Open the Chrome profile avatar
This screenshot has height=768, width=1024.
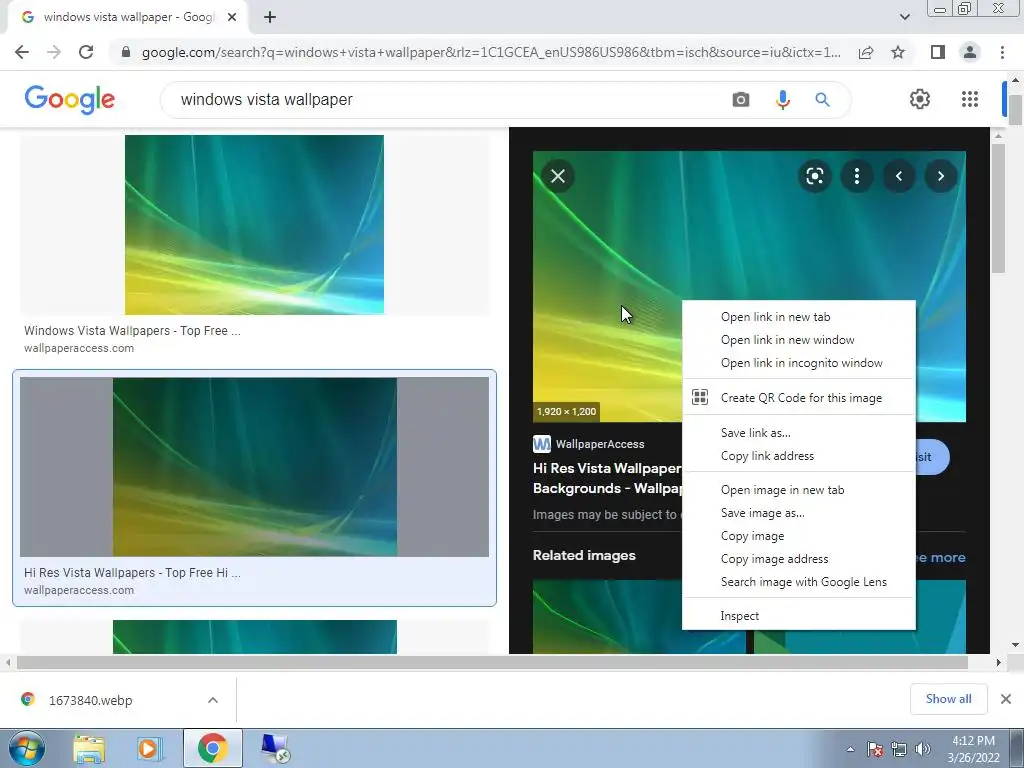coord(970,52)
